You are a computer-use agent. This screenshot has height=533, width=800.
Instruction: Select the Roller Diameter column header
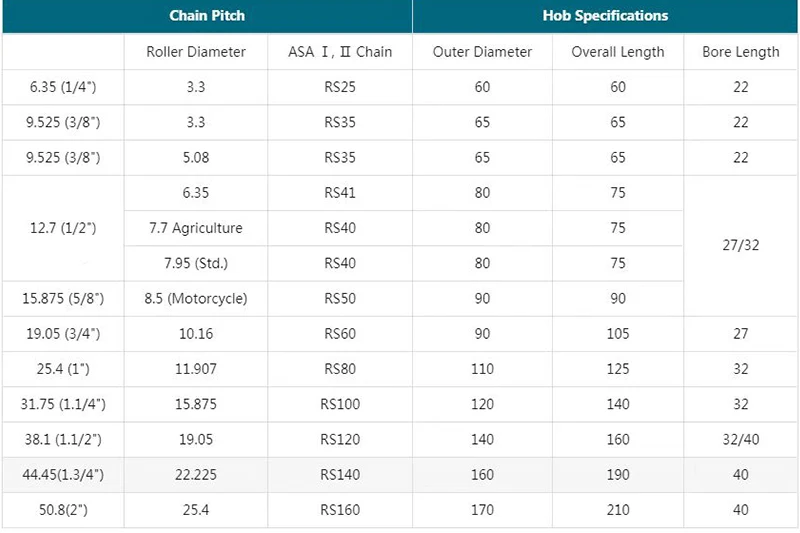pyautogui.click(x=196, y=52)
